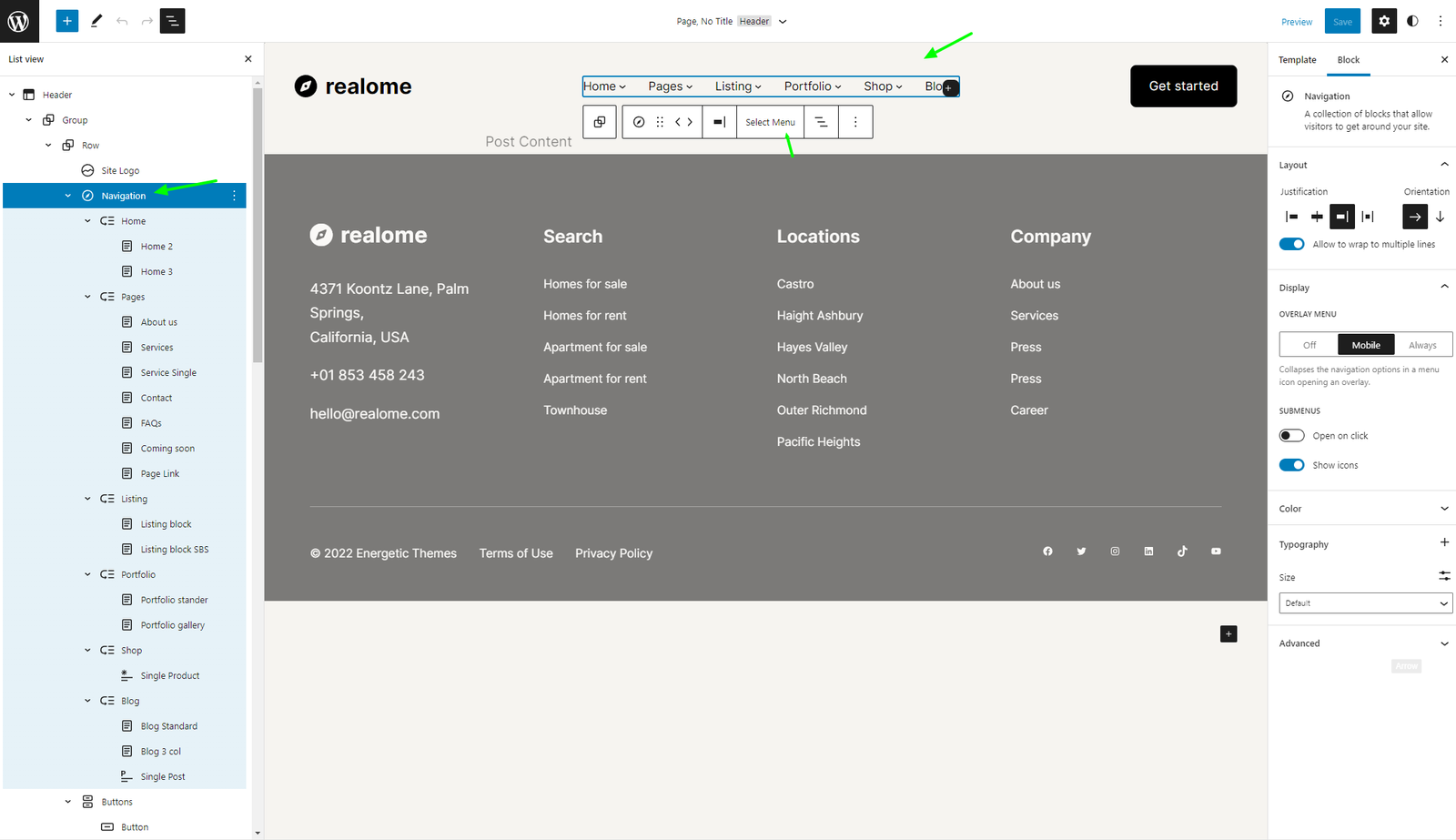1456x840 pixels.
Task: Open the Settings gear panel
Action: pos(1384,21)
